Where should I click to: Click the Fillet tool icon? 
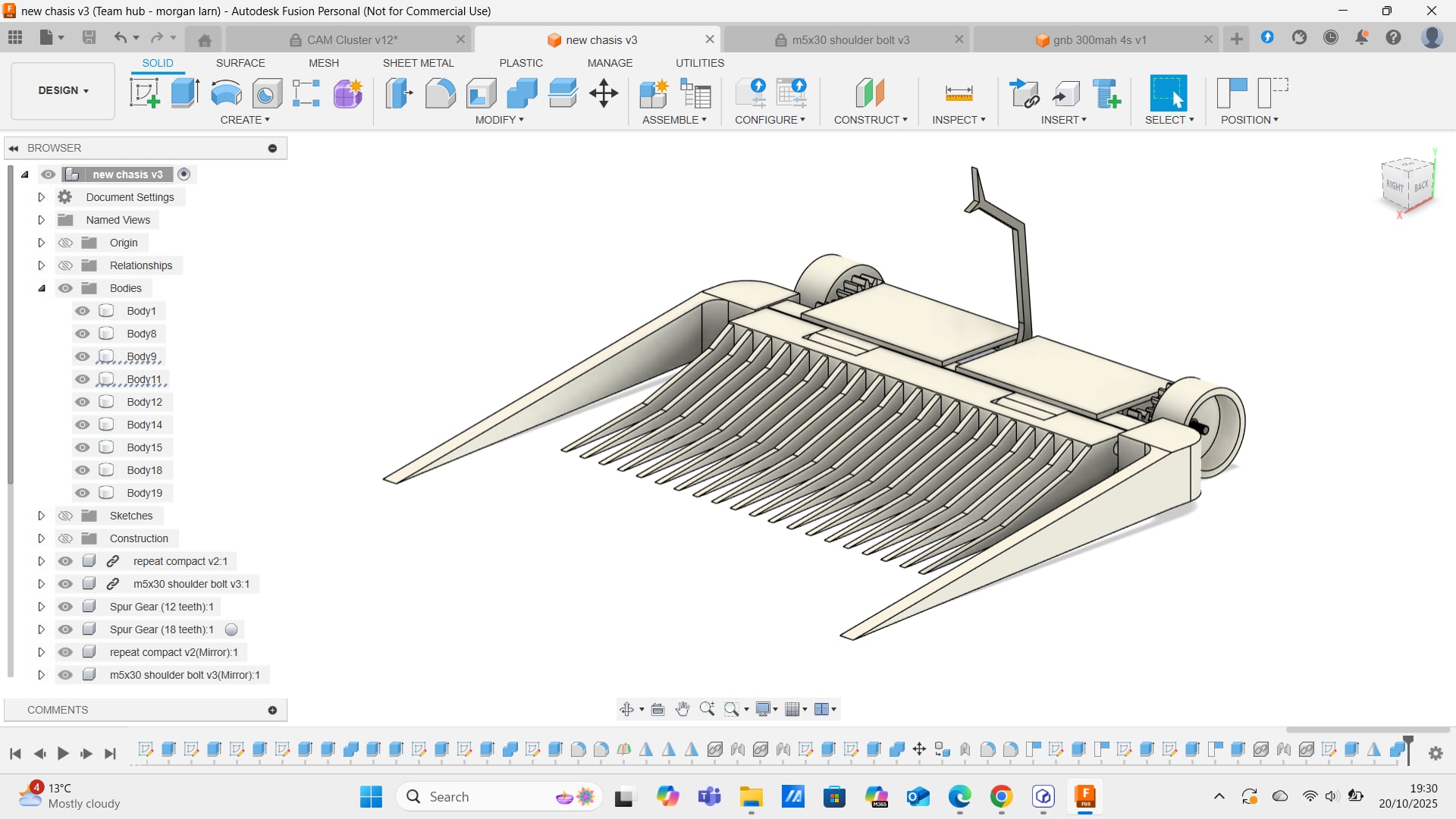[440, 93]
